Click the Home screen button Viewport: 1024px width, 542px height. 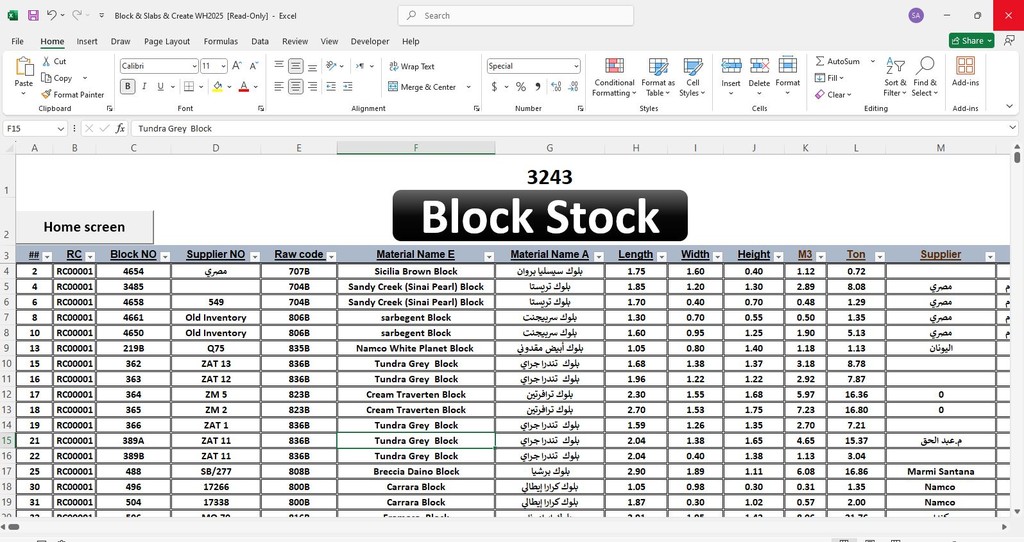pyautogui.click(x=84, y=227)
